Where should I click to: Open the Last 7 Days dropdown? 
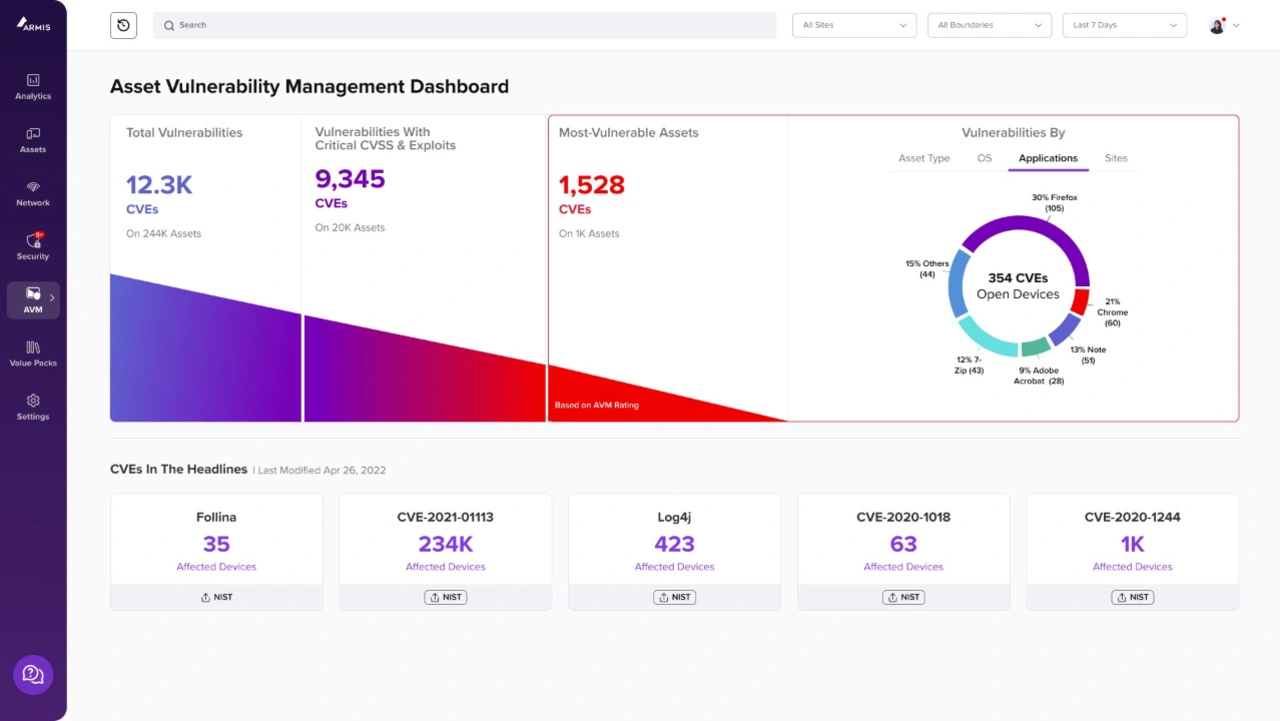click(1124, 25)
